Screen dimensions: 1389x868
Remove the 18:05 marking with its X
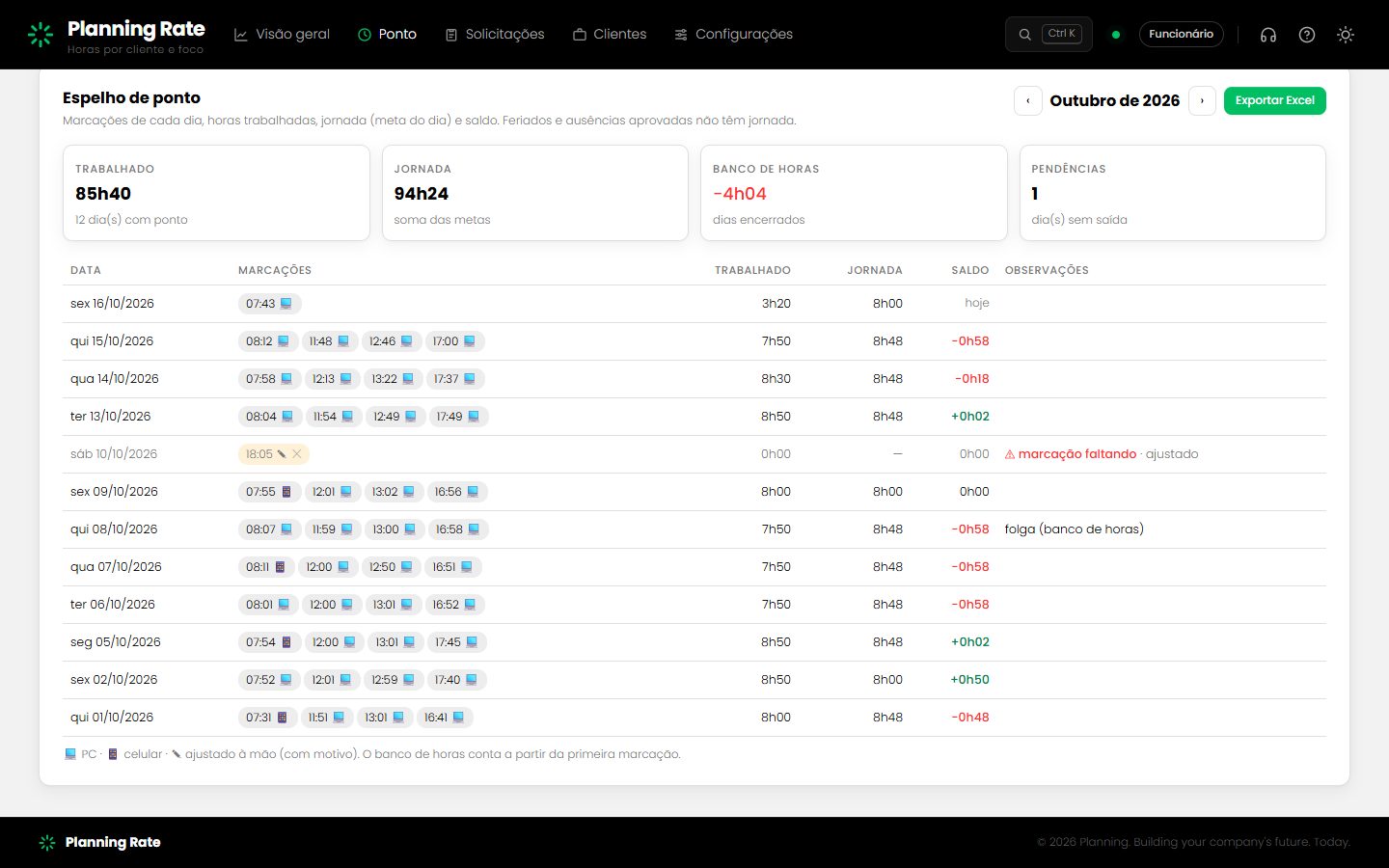coord(297,454)
